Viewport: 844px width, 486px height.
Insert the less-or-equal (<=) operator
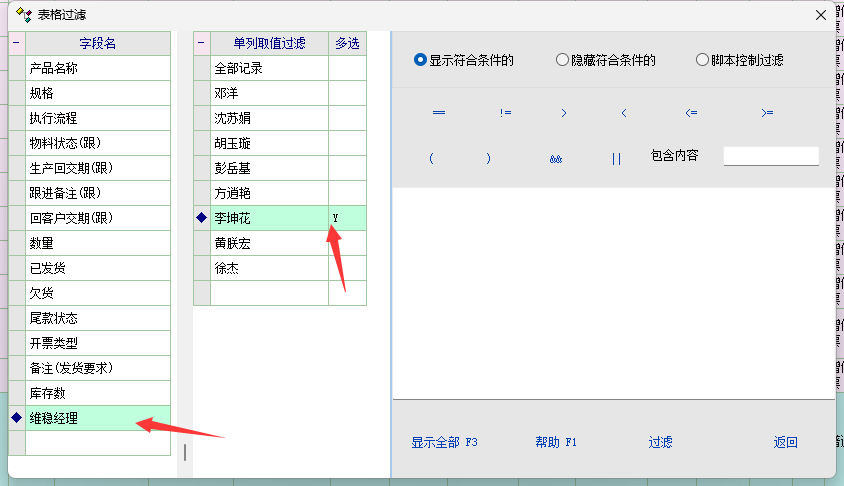coord(691,113)
